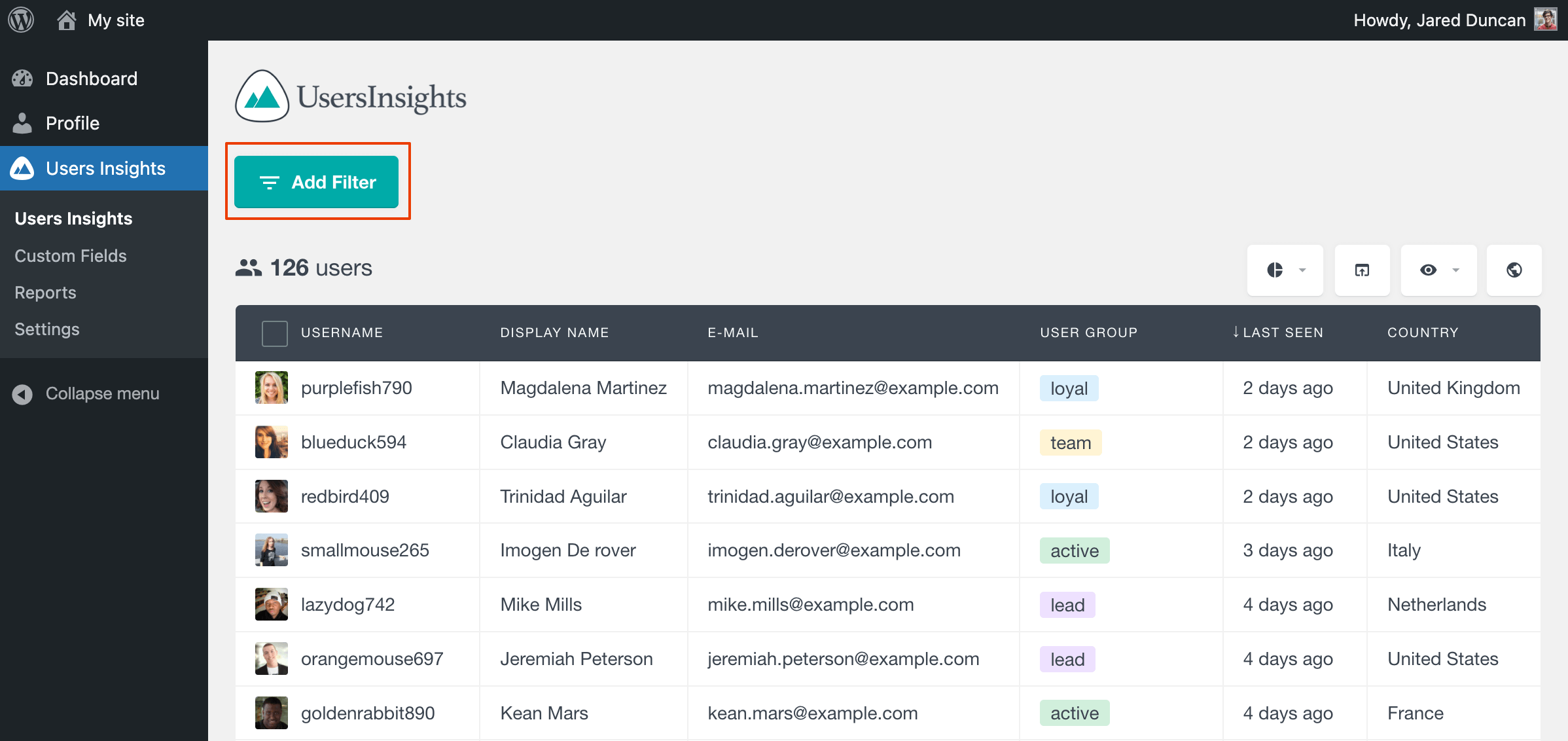This screenshot has height=741, width=1568.
Task: Open the Dashboard menu item
Action: (104, 79)
